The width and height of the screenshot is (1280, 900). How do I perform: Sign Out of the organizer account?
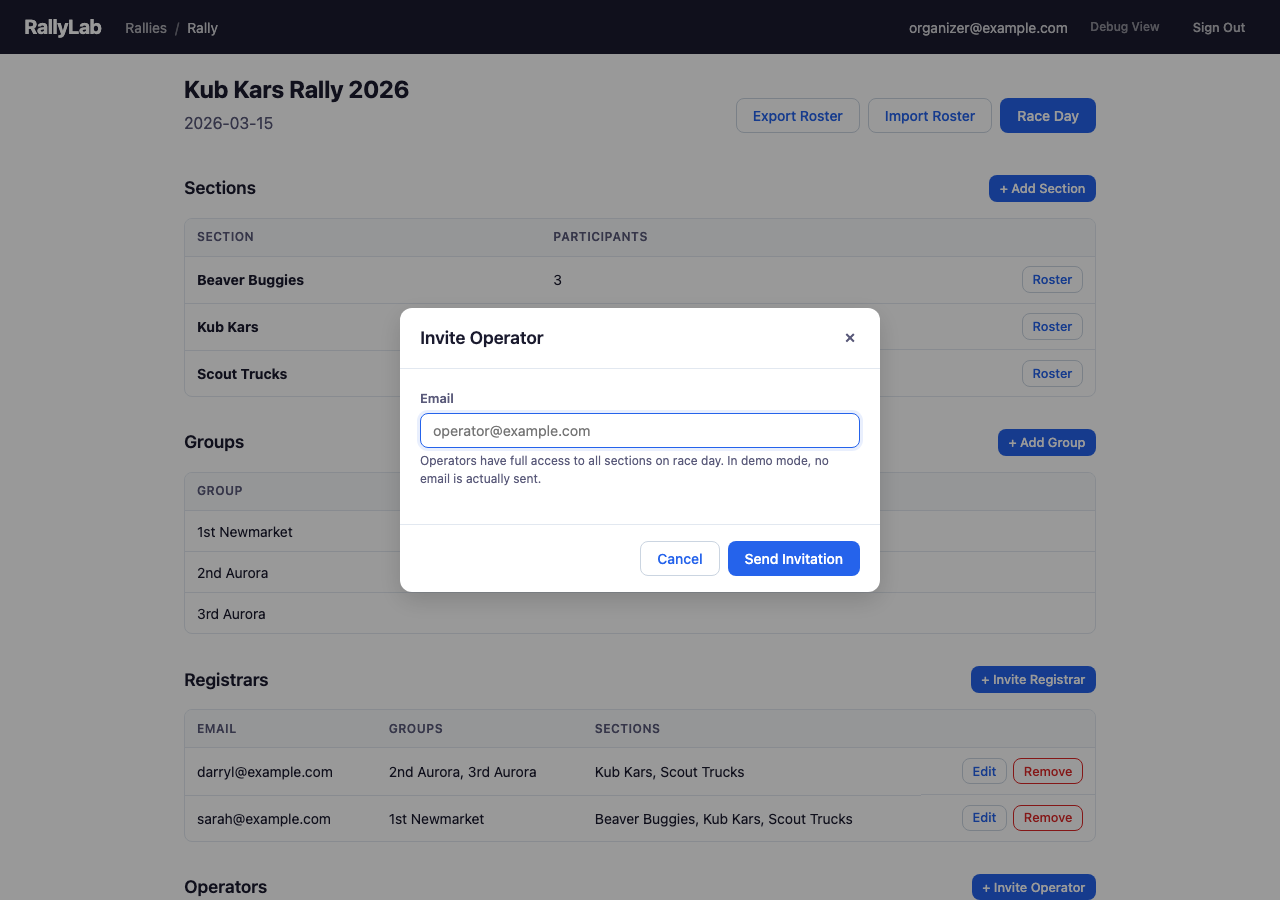tap(1218, 28)
